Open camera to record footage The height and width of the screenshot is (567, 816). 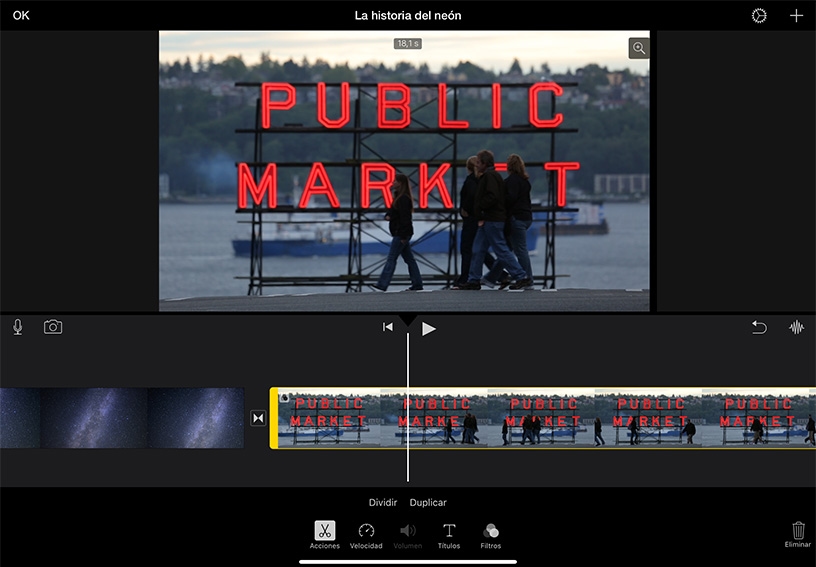point(53,327)
